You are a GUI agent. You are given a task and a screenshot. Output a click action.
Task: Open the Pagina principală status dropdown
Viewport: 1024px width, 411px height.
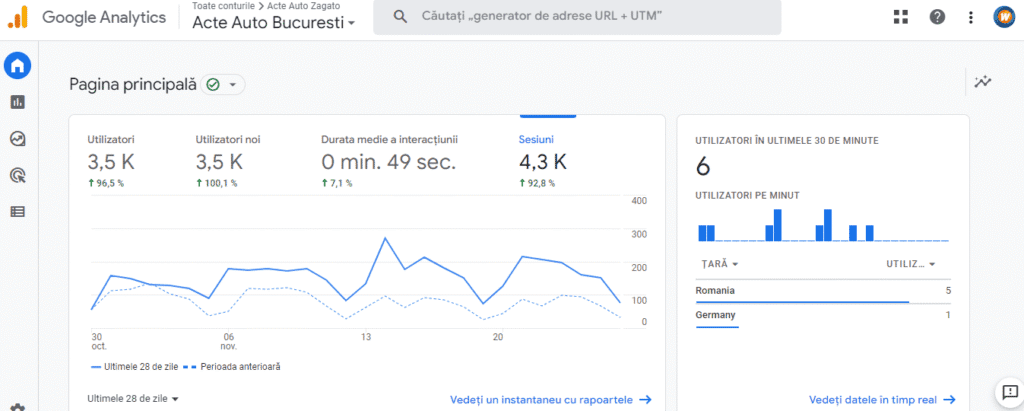tap(223, 84)
